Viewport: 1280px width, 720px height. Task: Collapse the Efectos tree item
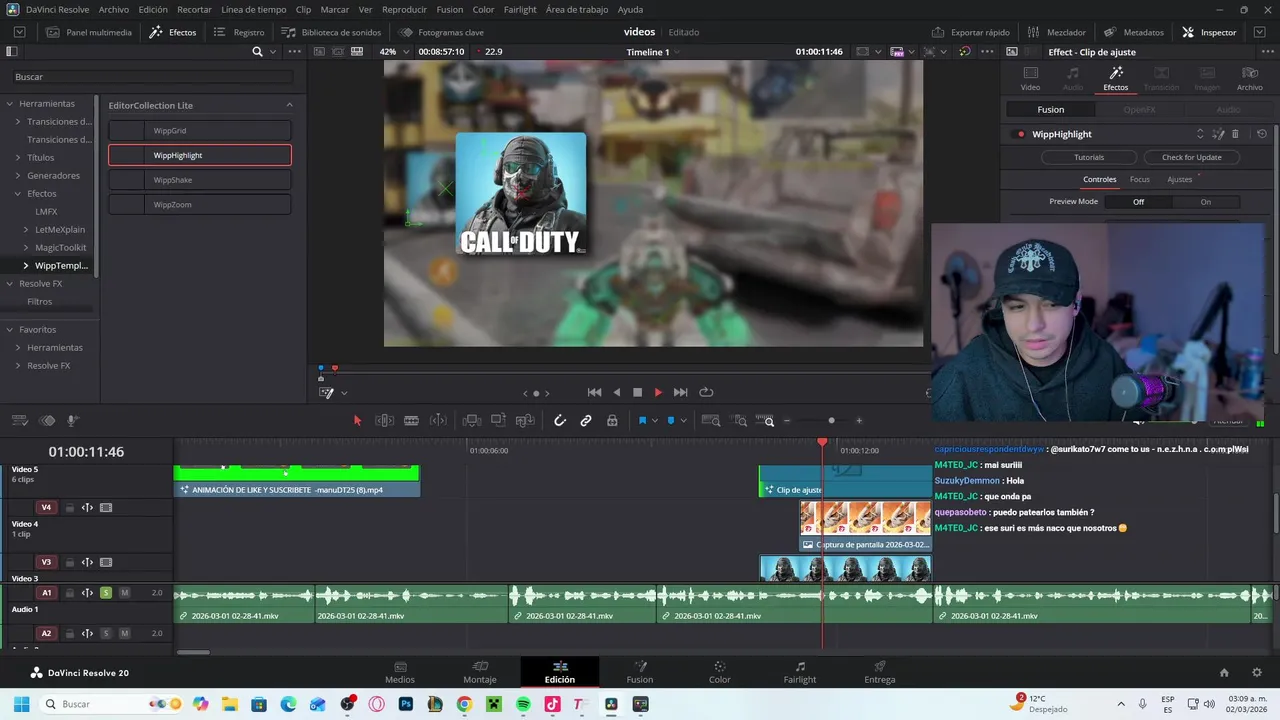tap(18, 194)
